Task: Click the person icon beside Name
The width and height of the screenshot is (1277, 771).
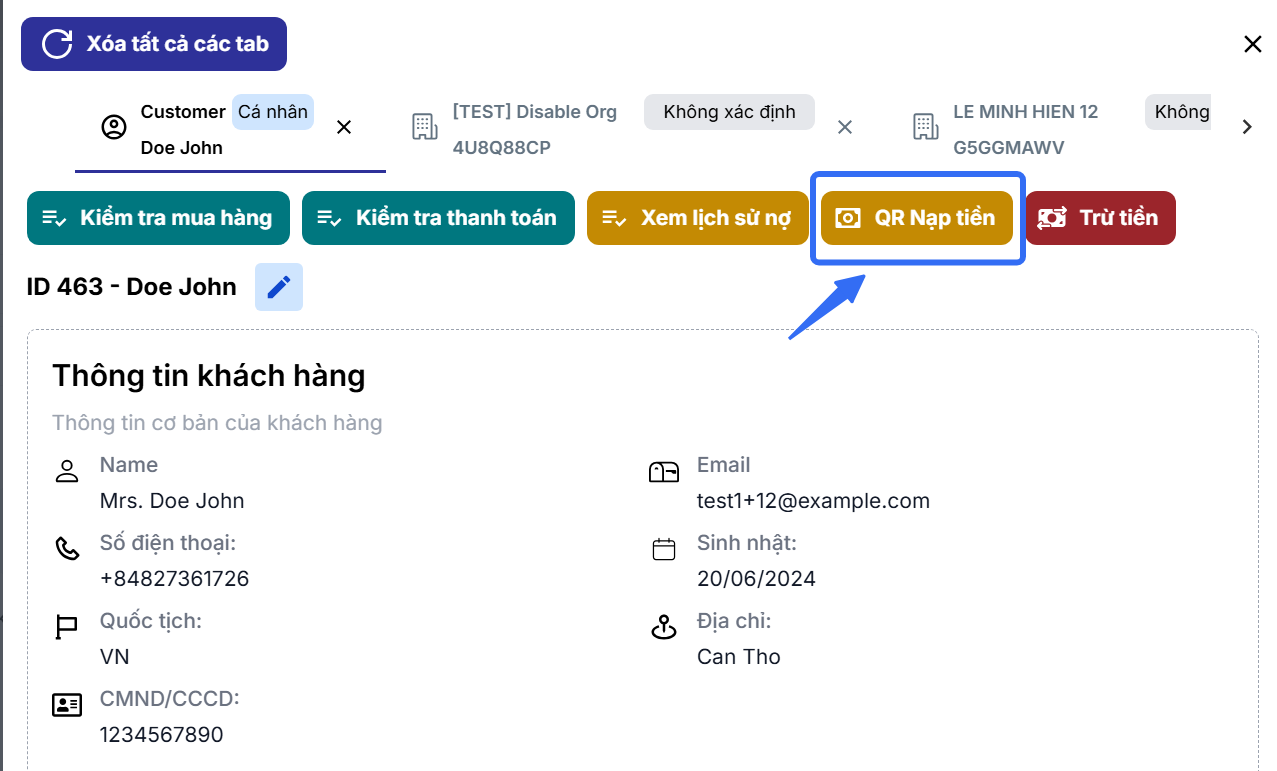Action: point(67,472)
